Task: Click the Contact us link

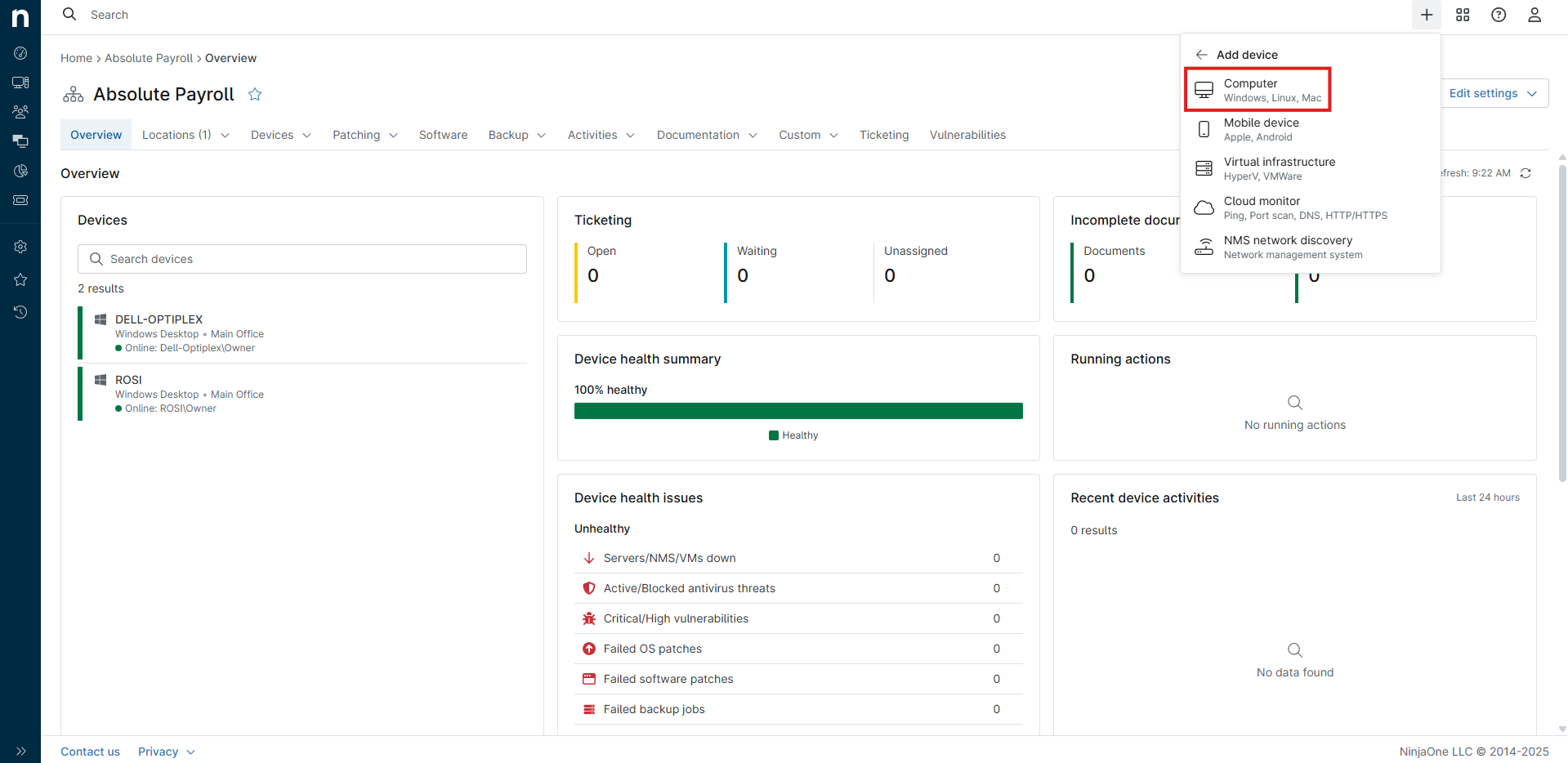Action: coord(90,752)
